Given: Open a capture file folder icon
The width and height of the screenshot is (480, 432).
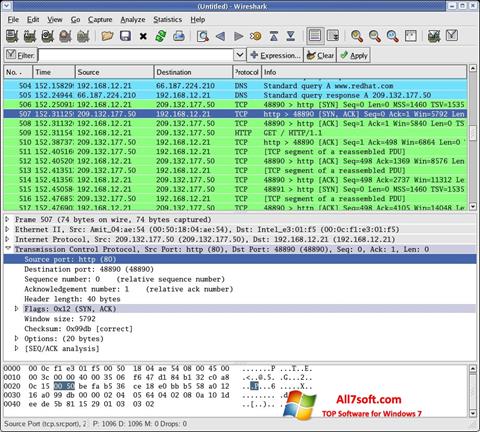Looking at the screenshot, I should (x=107, y=36).
